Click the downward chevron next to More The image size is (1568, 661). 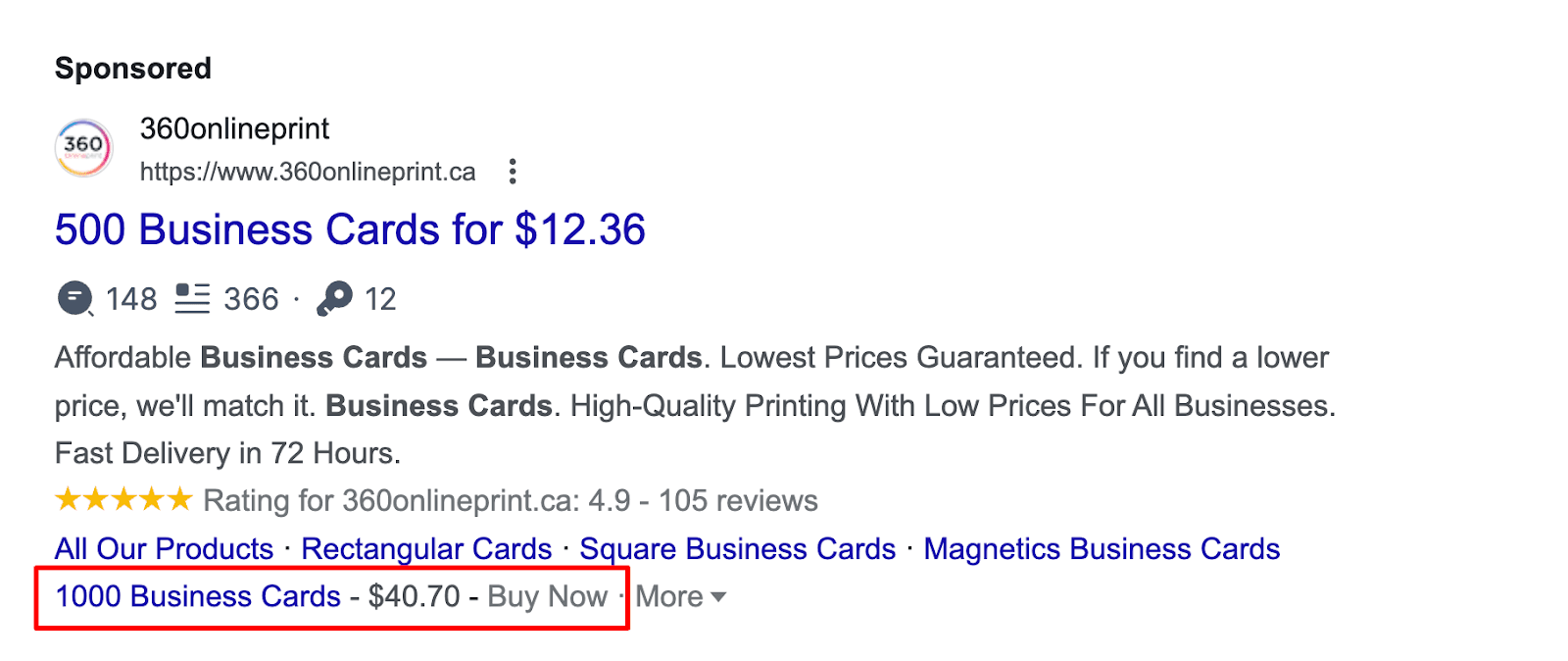tap(718, 596)
